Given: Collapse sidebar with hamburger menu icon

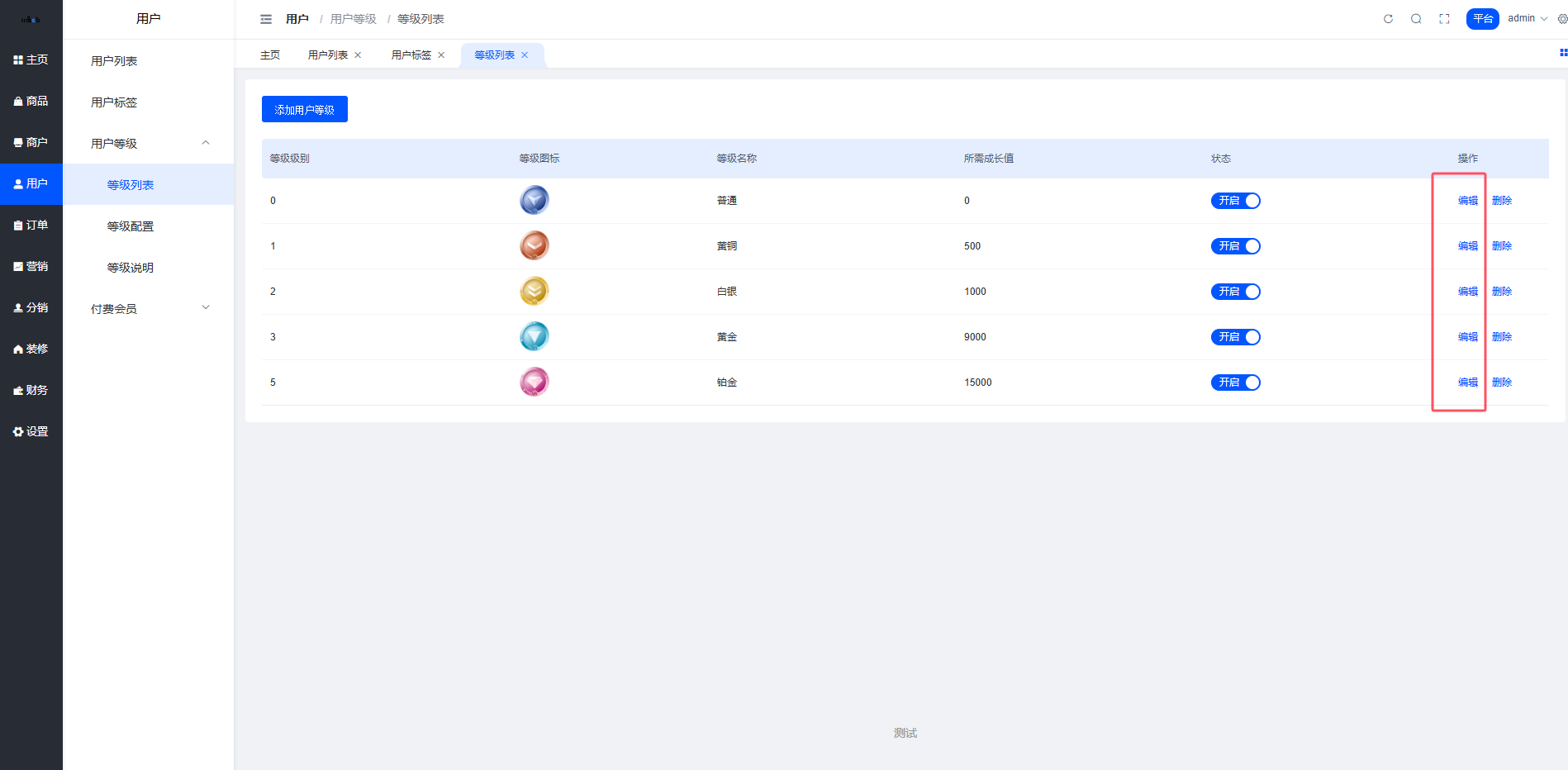Looking at the screenshot, I should pos(266,19).
